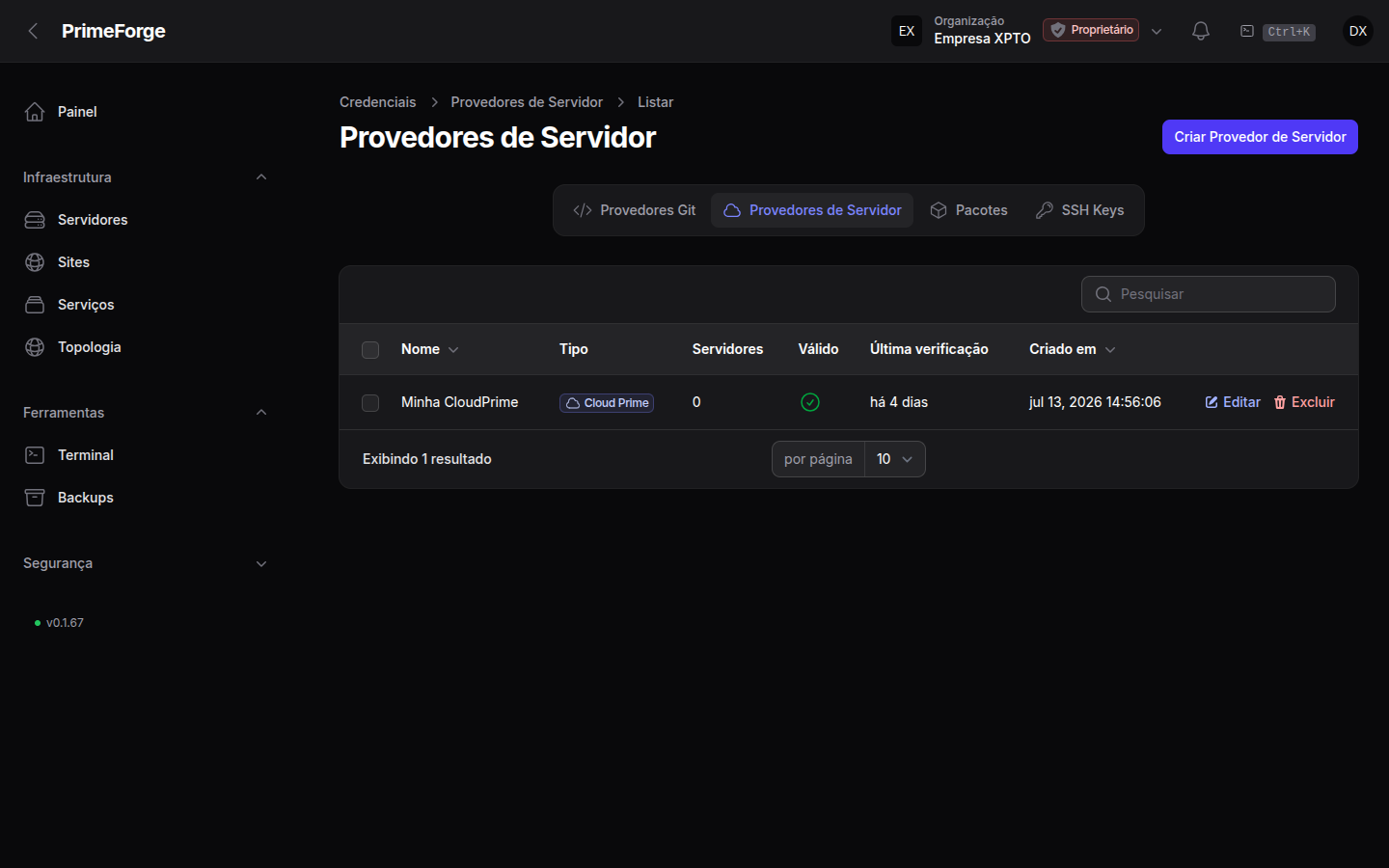1389x868 pixels.
Task: Click the Cloud Prime type badge
Action: (x=607, y=402)
